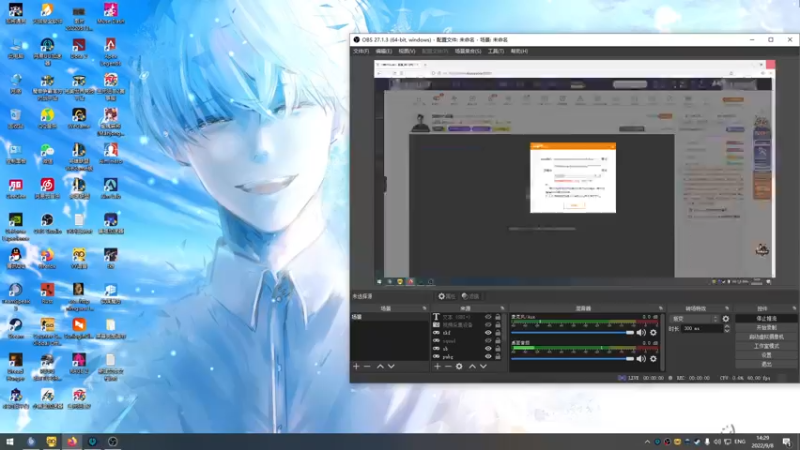Open OBS 设置 settings button
800x450 pixels.
pos(766,355)
